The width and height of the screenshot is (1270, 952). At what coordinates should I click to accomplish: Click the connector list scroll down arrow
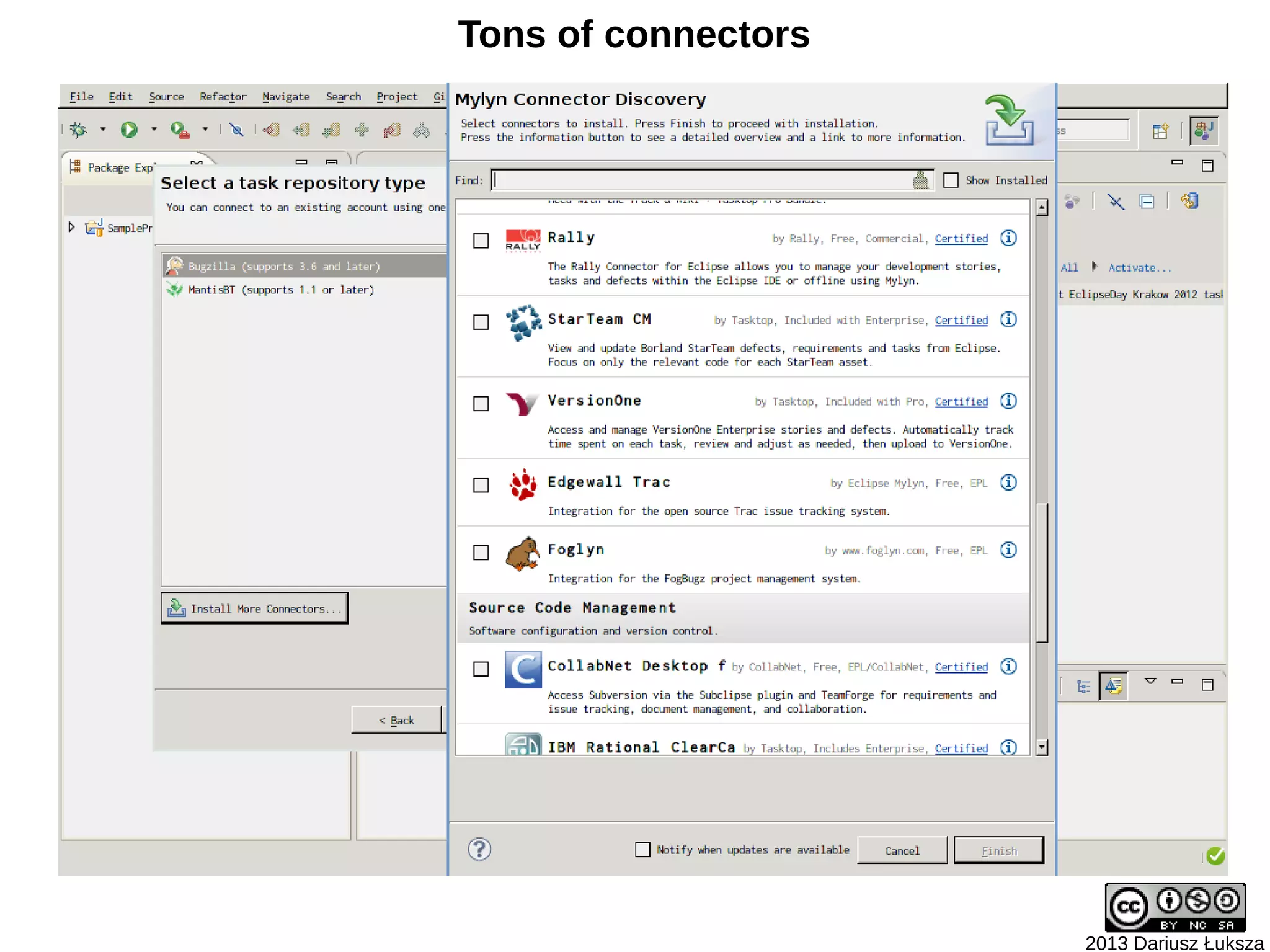click(1042, 747)
